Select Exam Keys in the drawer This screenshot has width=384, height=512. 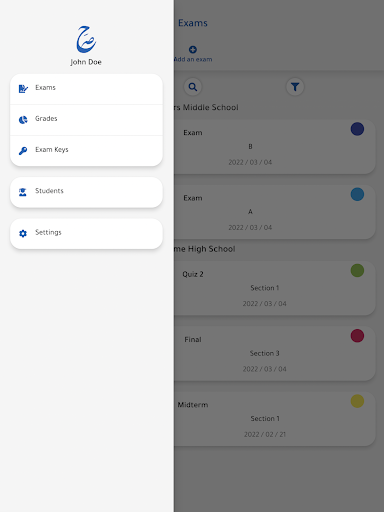[86, 151]
